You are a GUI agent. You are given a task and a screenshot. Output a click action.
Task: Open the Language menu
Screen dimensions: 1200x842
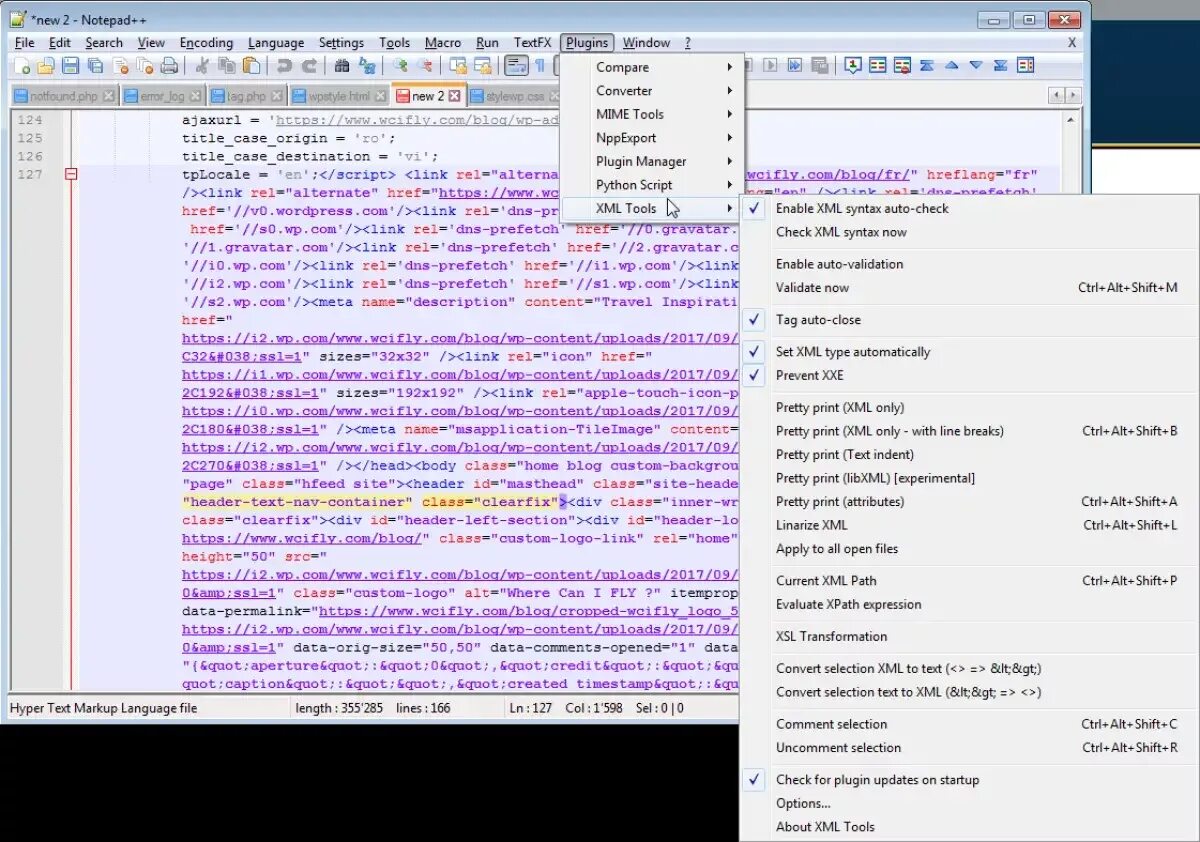pyautogui.click(x=276, y=43)
